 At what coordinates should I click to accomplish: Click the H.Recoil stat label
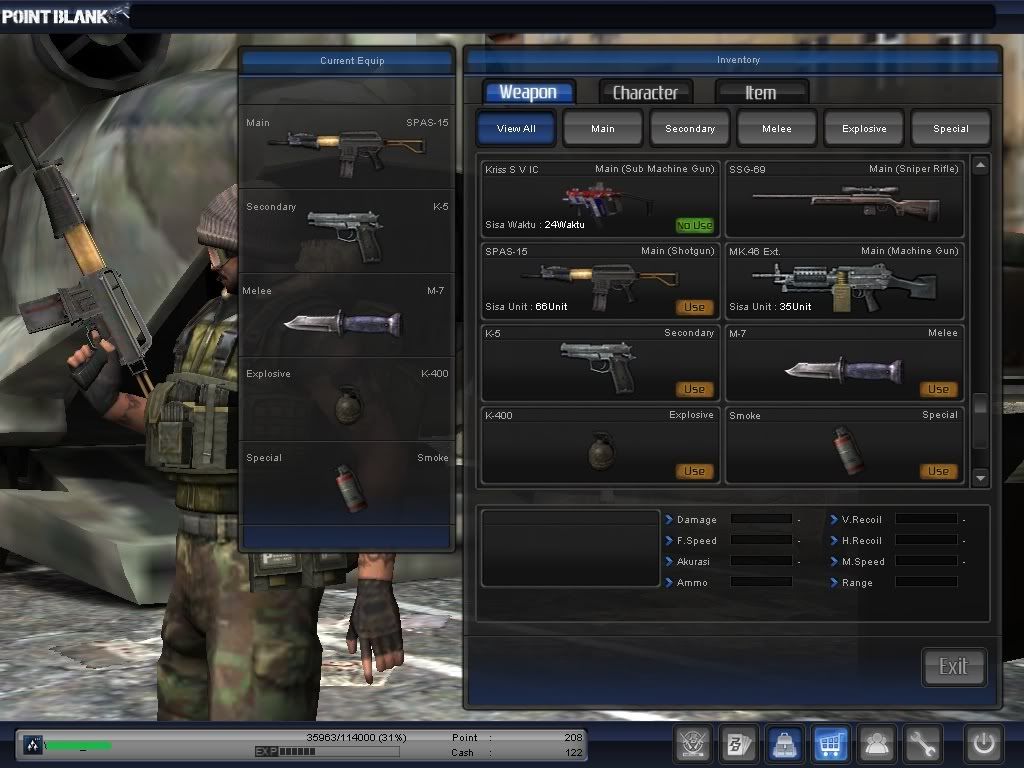tap(862, 541)
